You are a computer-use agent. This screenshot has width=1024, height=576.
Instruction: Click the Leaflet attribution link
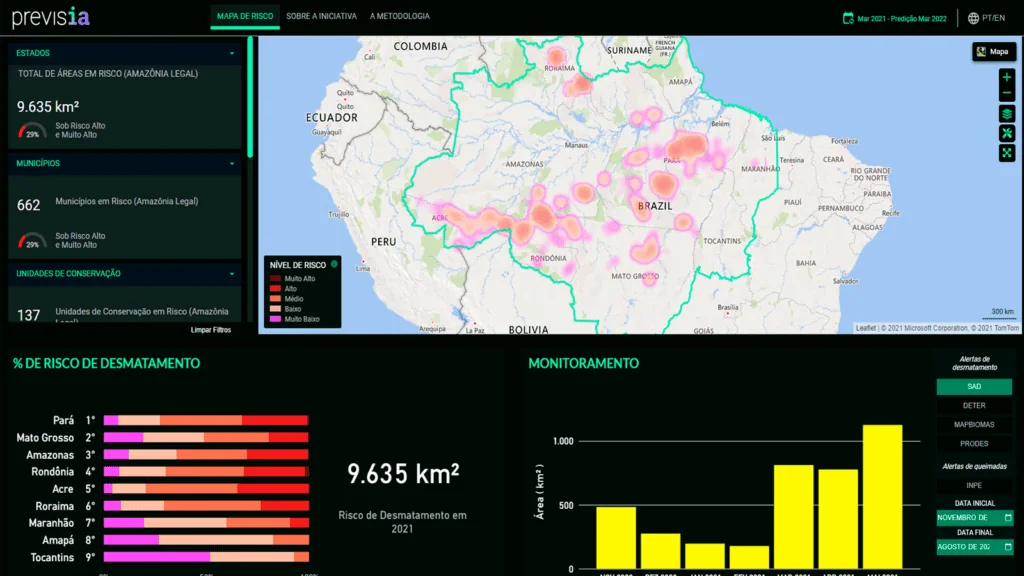865,328
